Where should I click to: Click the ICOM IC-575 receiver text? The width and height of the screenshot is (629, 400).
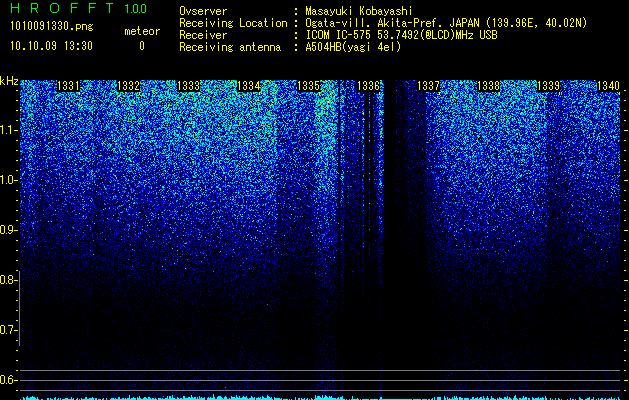[401, 35]
